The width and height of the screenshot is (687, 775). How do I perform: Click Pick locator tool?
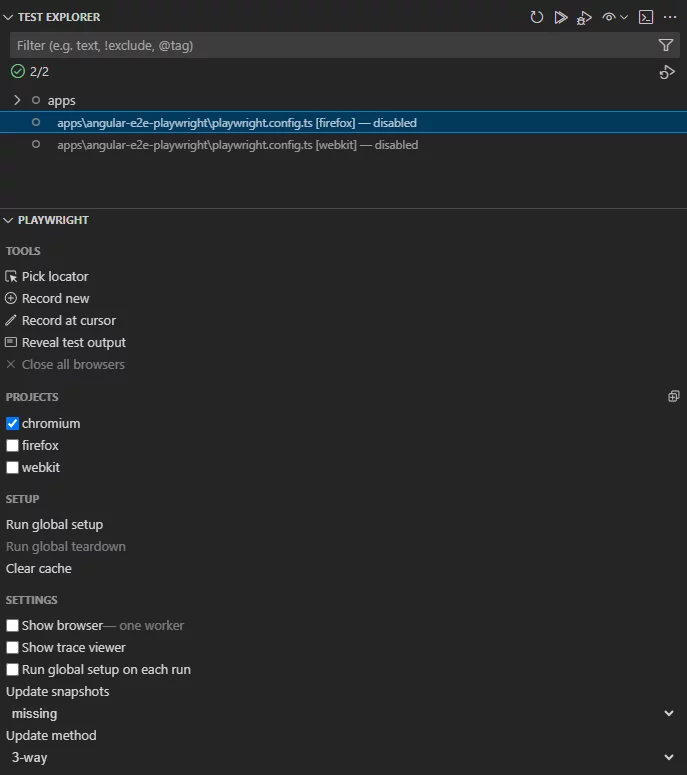55,276
